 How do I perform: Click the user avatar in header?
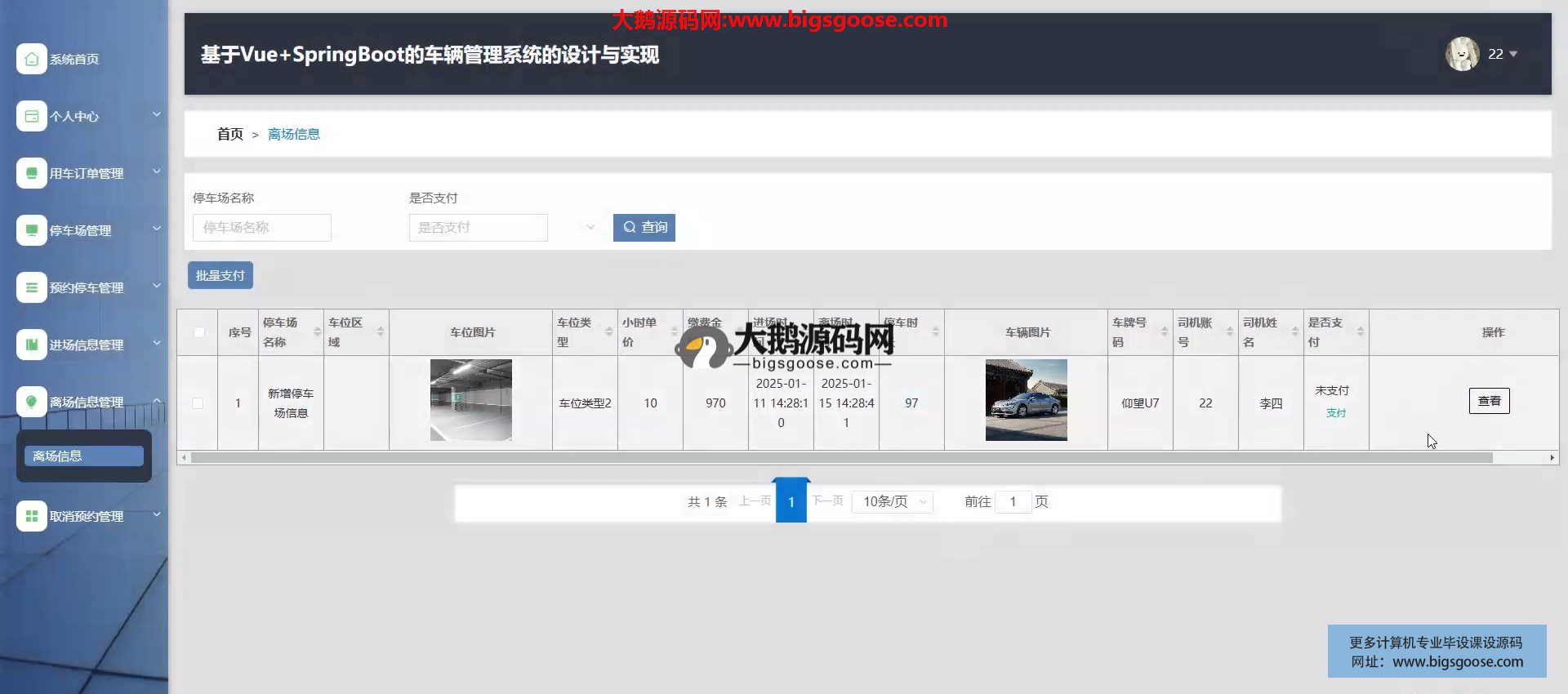pos(1462,54)
